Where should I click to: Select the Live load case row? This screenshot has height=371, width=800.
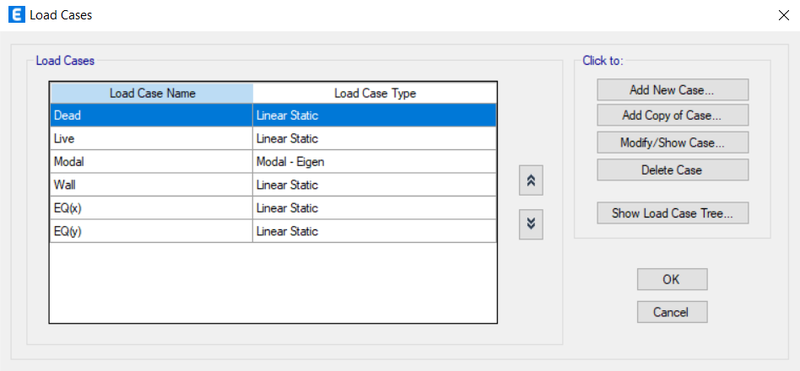[273, 138]
